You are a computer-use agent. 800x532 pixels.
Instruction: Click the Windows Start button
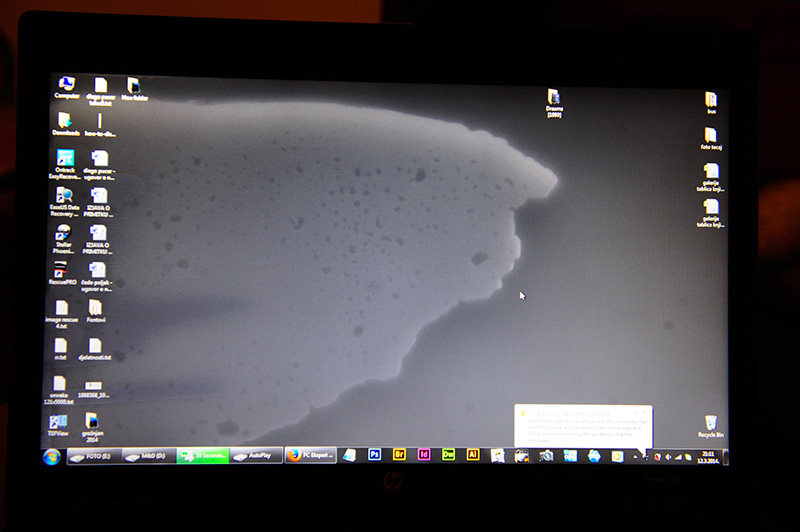[52, 457]
